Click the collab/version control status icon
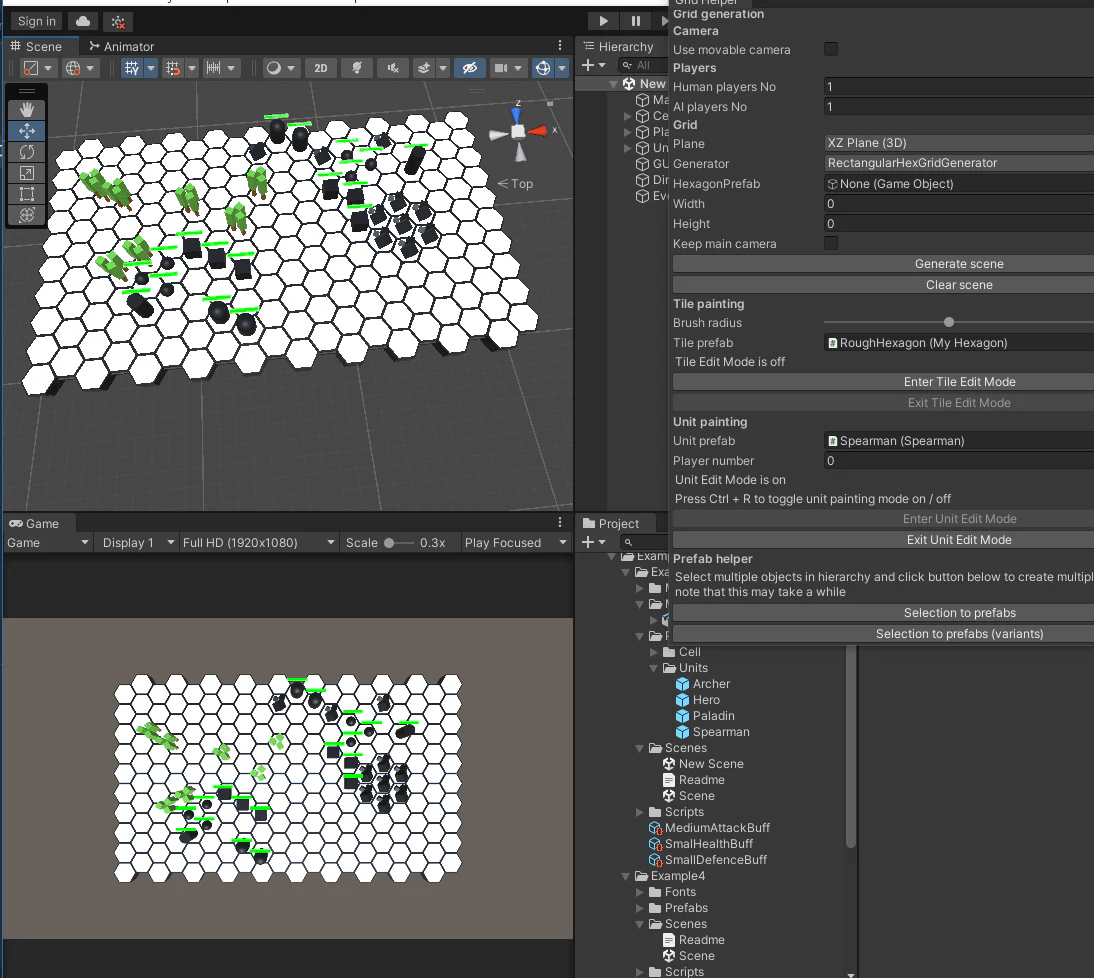Image resolution: width=1094 pixels, height=978 pixels. coord(118,22)
